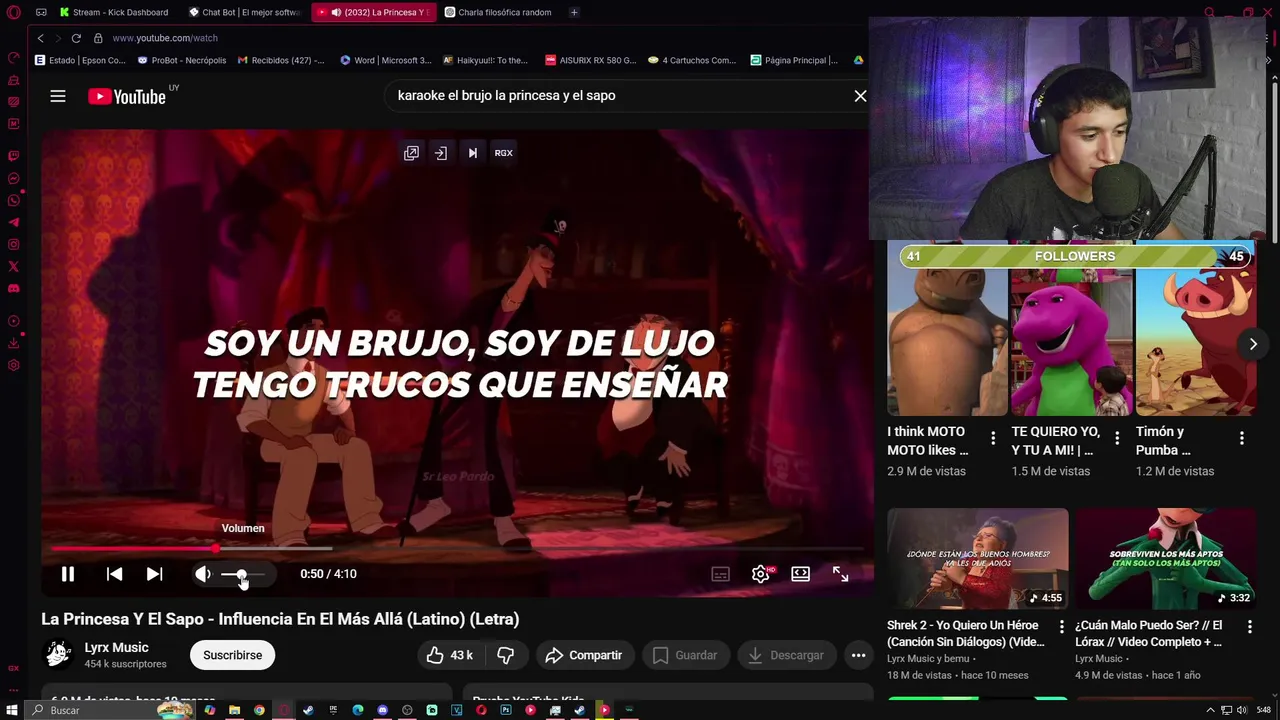Click the Descargar button

(x=786, y=655)
